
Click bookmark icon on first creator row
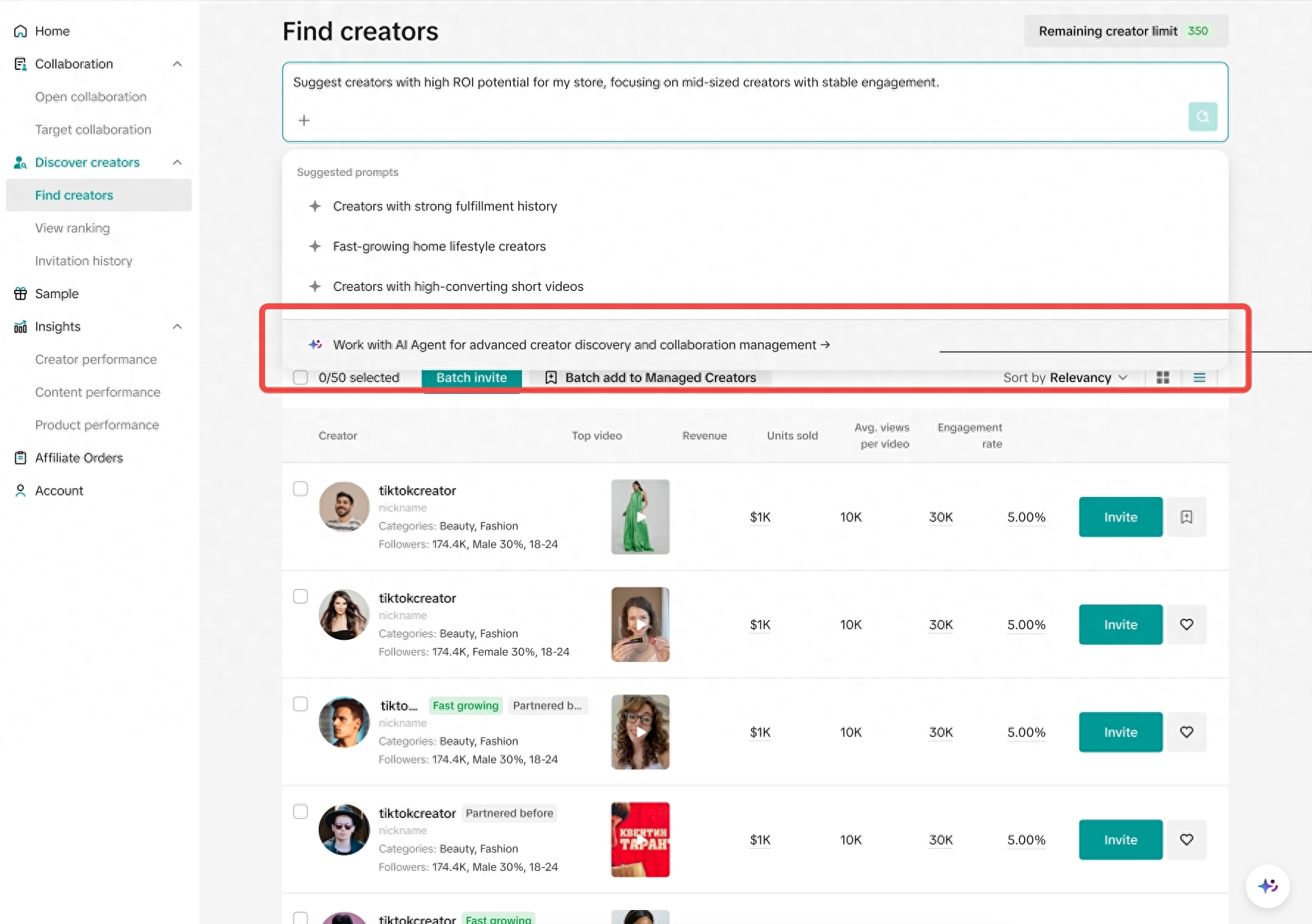tap(1186, 517)
